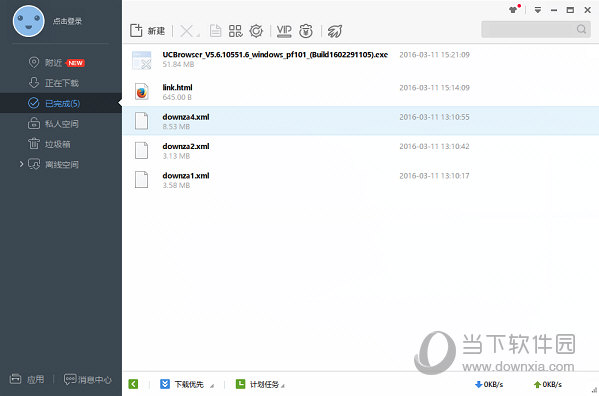Click the circular refresh settings icon
Viewport: 599px width, 396px height.
click(x=256, y=31)
